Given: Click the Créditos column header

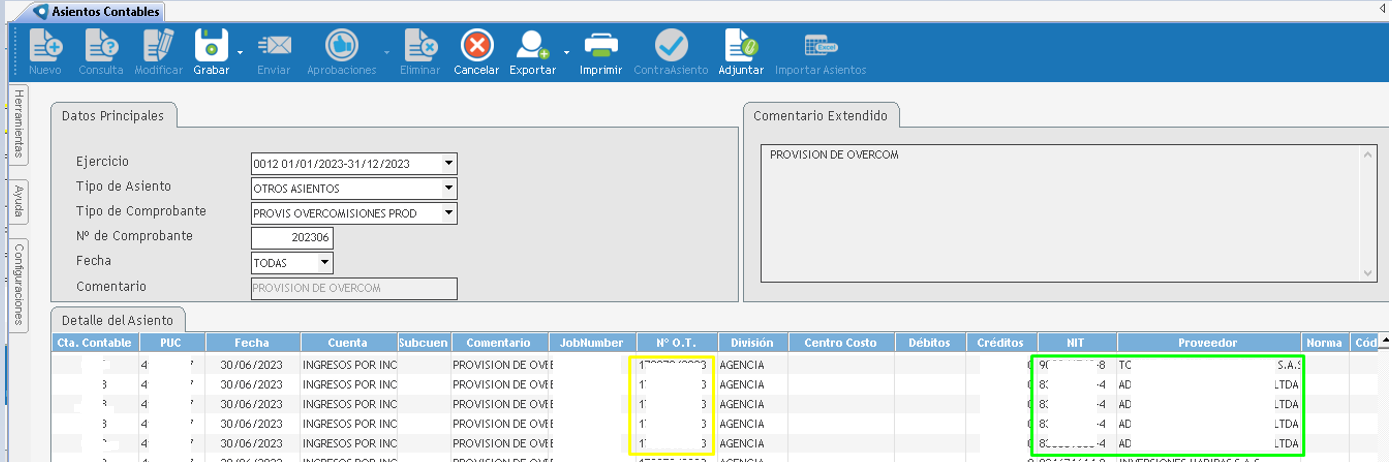Looking at the screenshot, I should [1001, 343].
